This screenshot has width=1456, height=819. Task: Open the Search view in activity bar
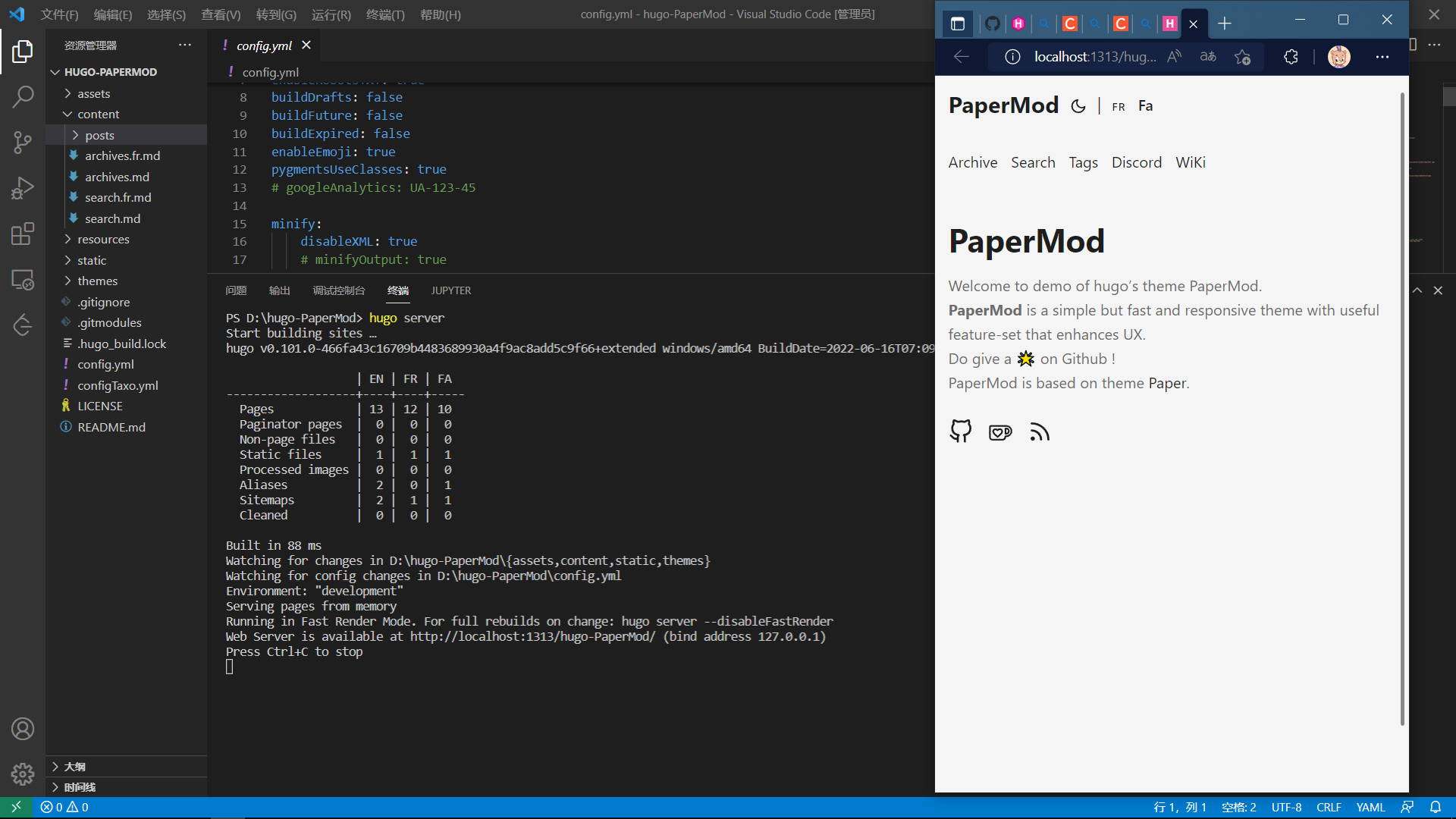pyautogui.click(x=23, y=97)
